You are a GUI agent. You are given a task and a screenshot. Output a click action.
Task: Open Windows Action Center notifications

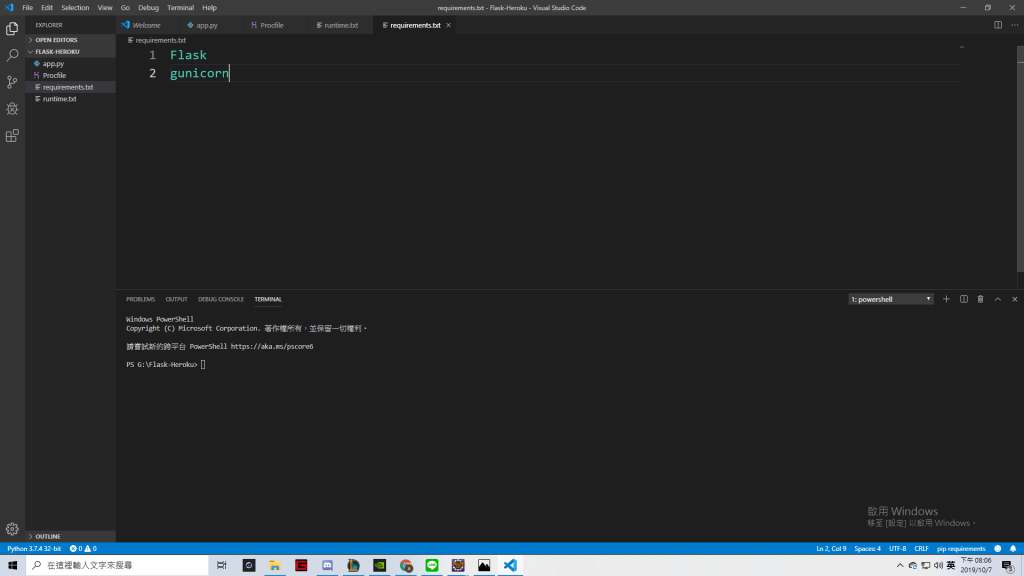[x=1008, y=565]
